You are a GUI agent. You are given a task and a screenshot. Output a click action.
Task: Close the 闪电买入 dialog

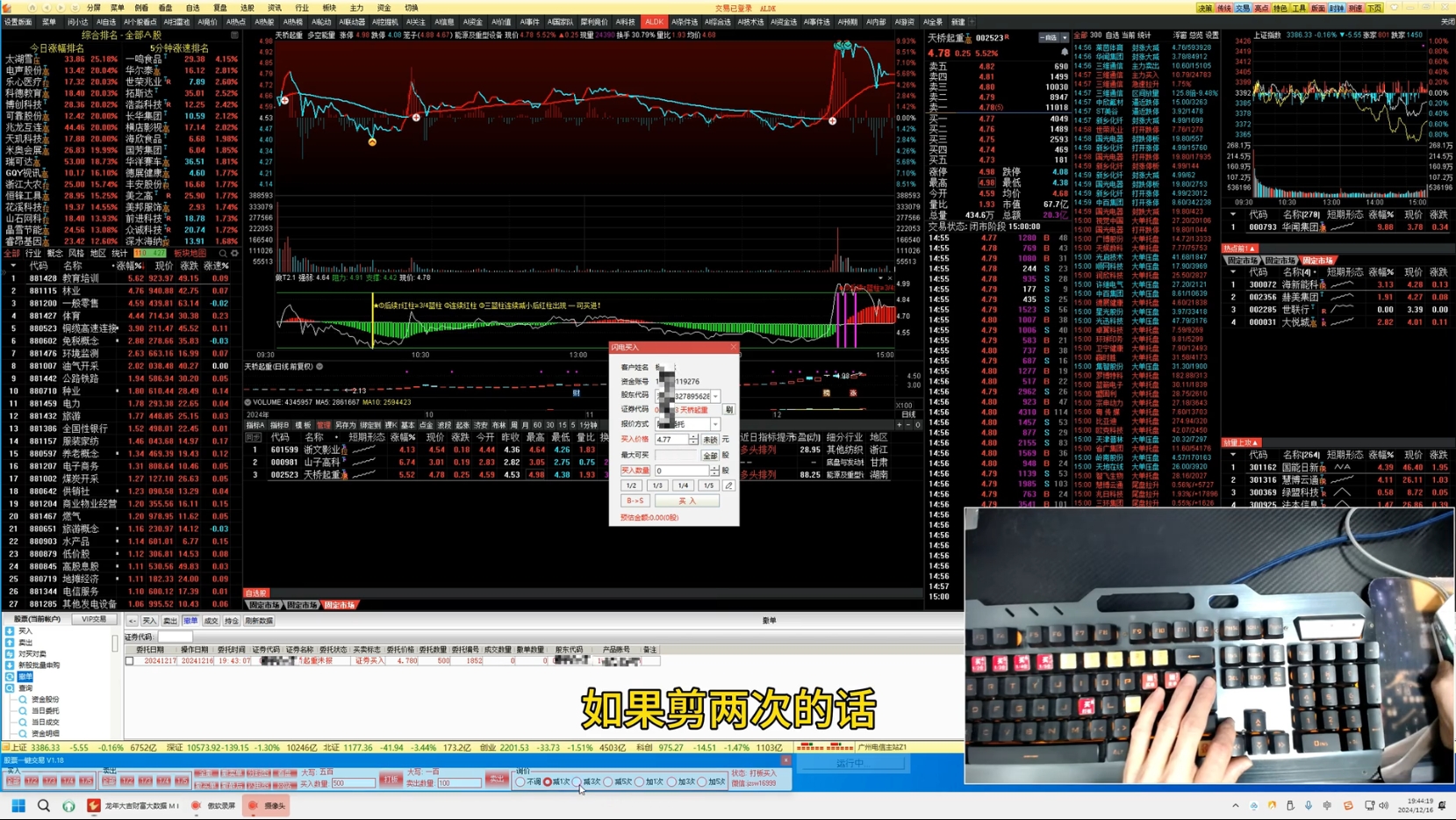[x=733, y=348]
